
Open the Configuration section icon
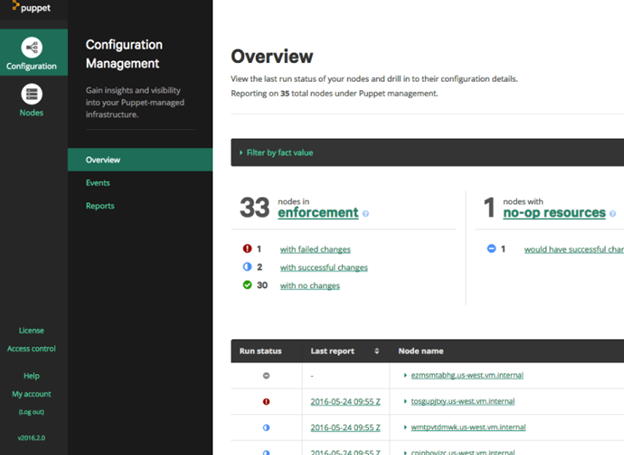(x=32, y=47)
